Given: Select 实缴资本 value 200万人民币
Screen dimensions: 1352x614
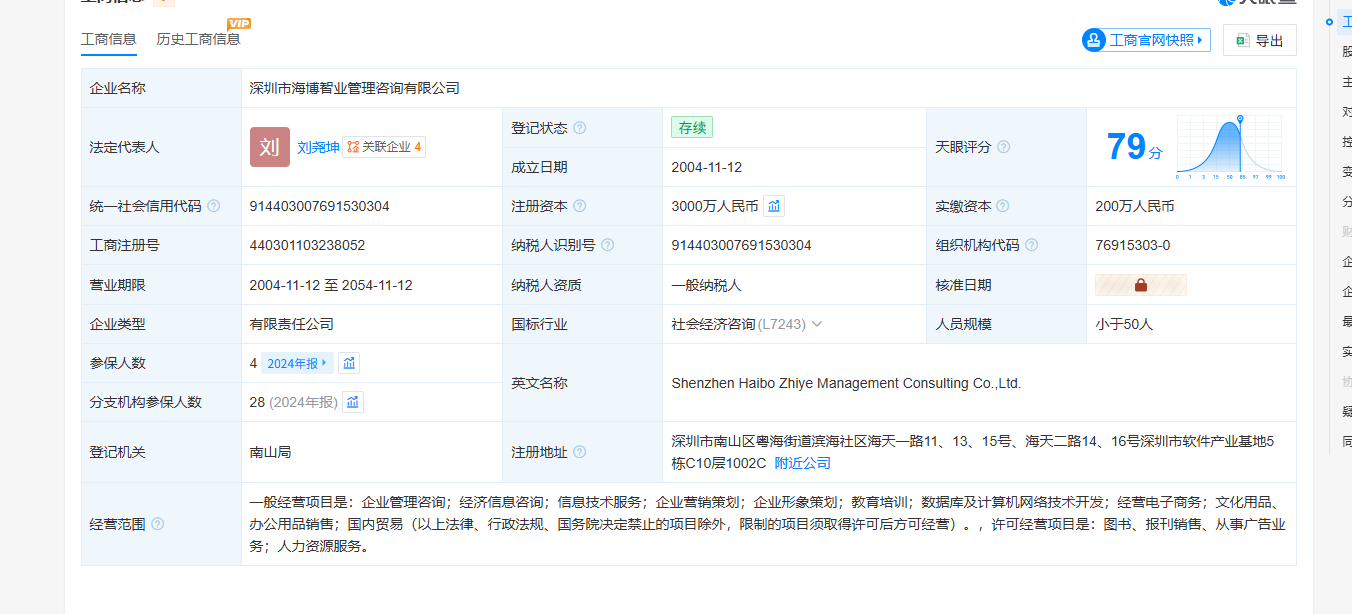Looking at the screenshot, I should pyautogui.click(x=1135, y=206).
